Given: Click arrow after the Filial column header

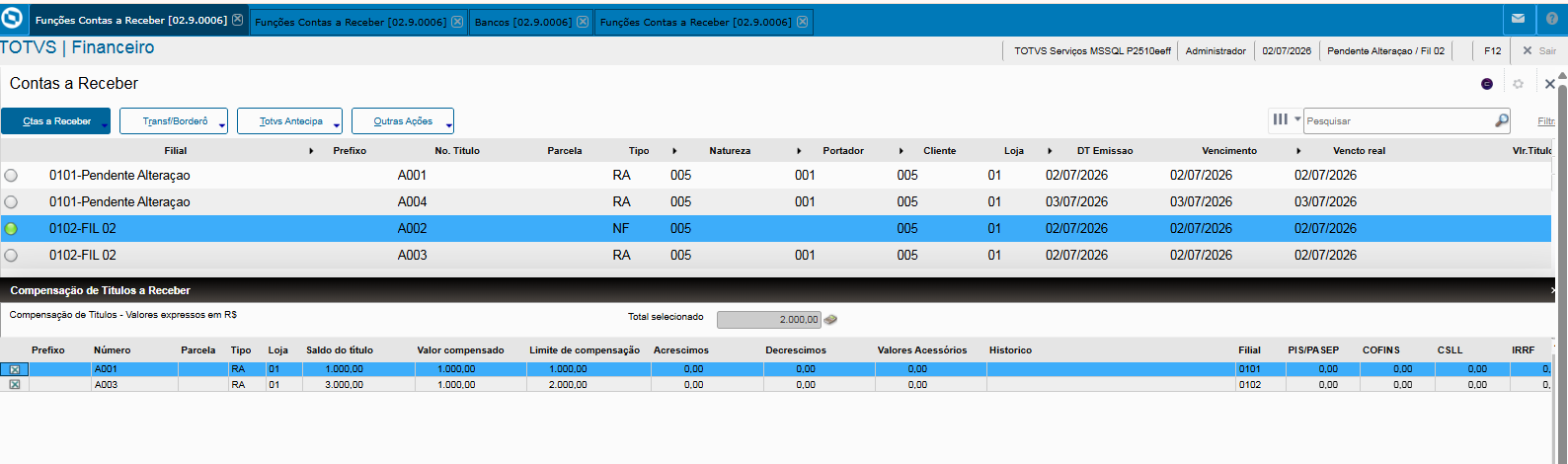Looking at the screenshot, I should click(x=311, y=151).
